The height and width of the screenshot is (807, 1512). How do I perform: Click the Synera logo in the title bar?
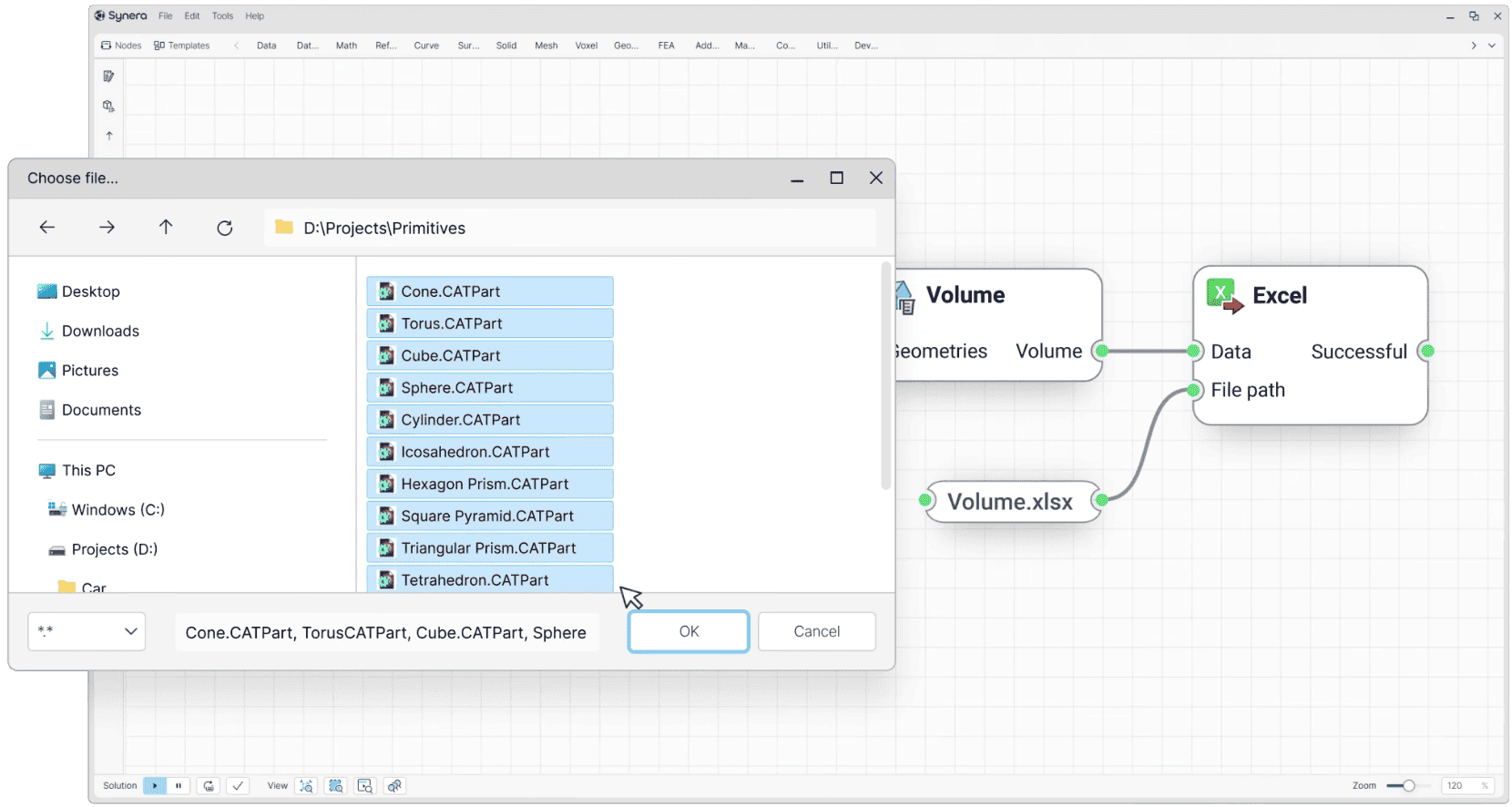click(x=120, y=15)
